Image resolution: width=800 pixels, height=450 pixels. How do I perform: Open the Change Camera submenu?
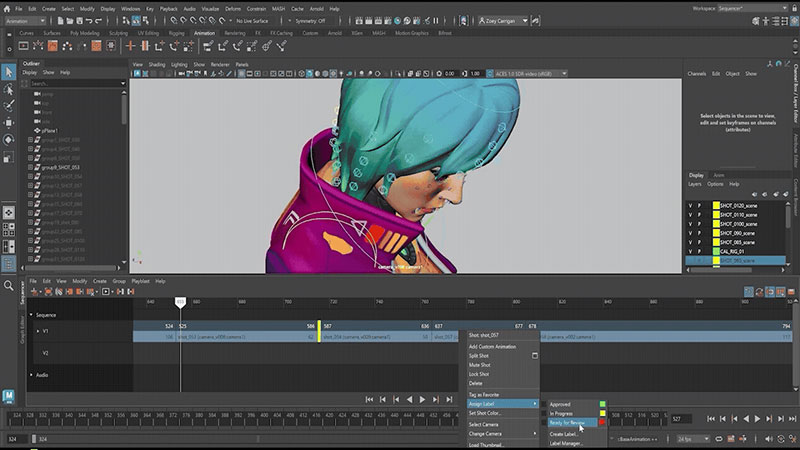(503, 434)
